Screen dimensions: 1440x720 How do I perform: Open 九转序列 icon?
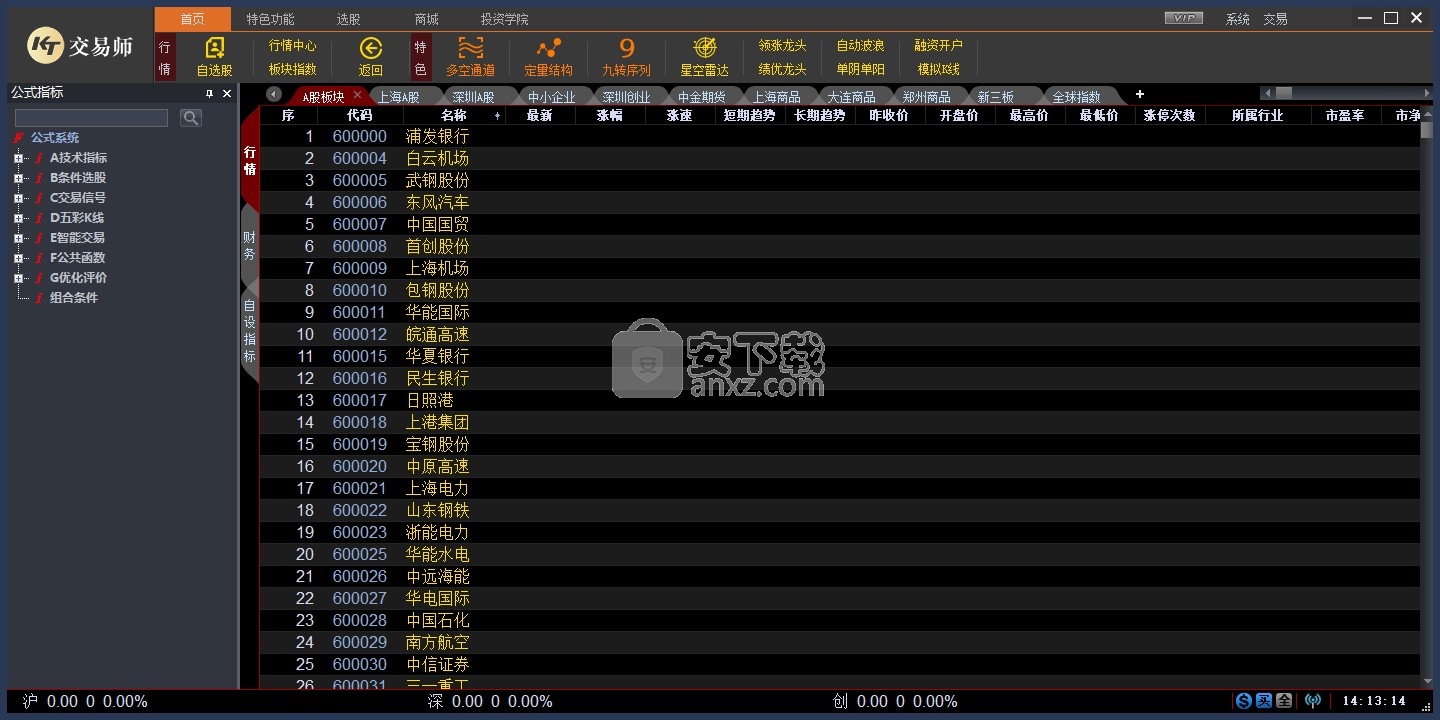click(627, 48)
